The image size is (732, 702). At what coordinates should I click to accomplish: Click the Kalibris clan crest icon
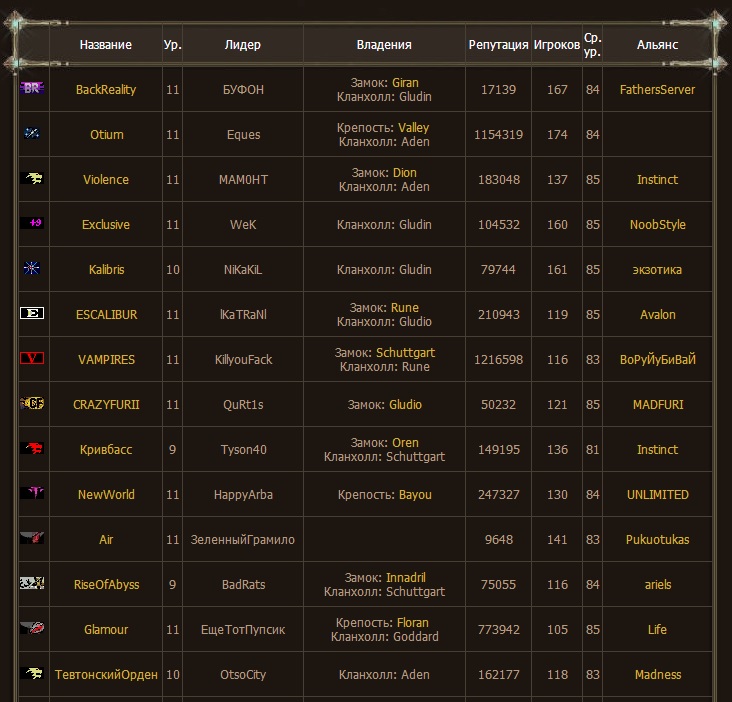click(32, 268)
